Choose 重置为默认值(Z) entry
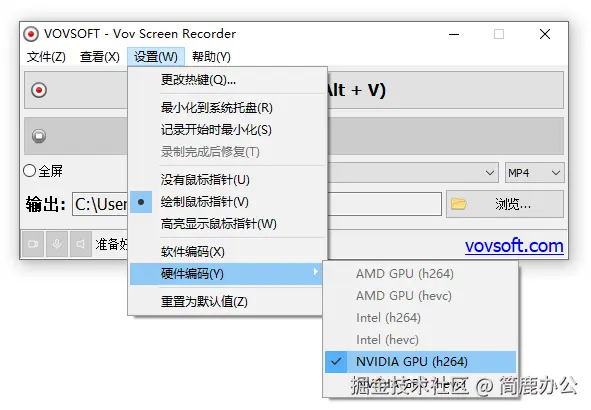 point(226,302)
